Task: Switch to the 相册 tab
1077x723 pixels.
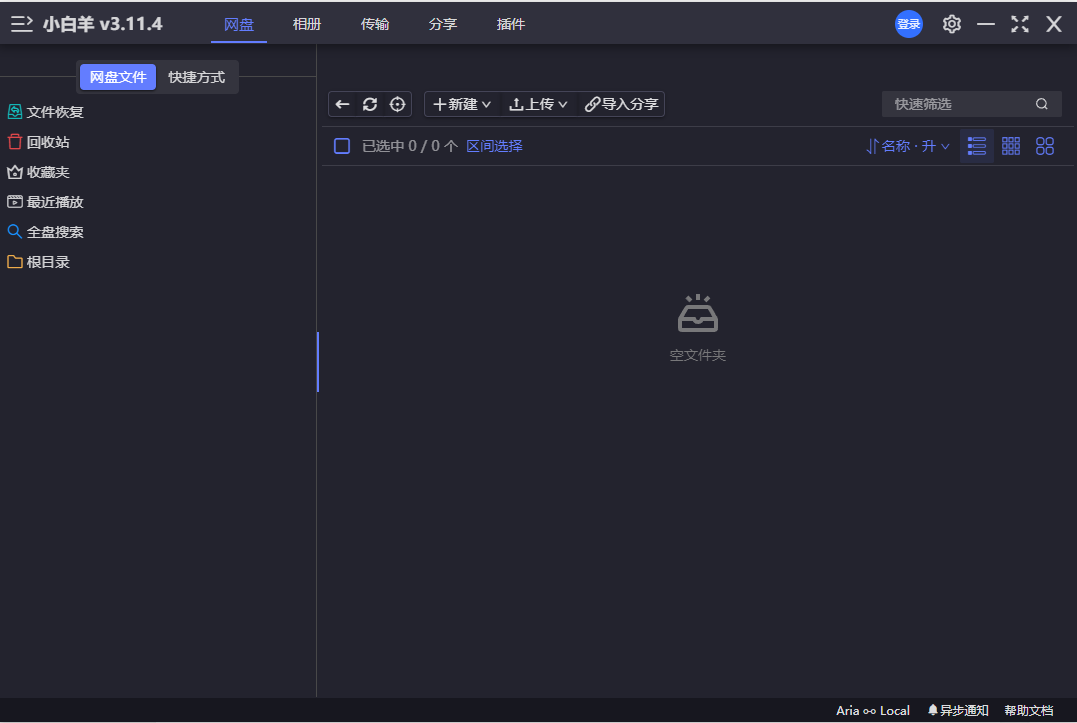Action: click(x=307, y=23)
